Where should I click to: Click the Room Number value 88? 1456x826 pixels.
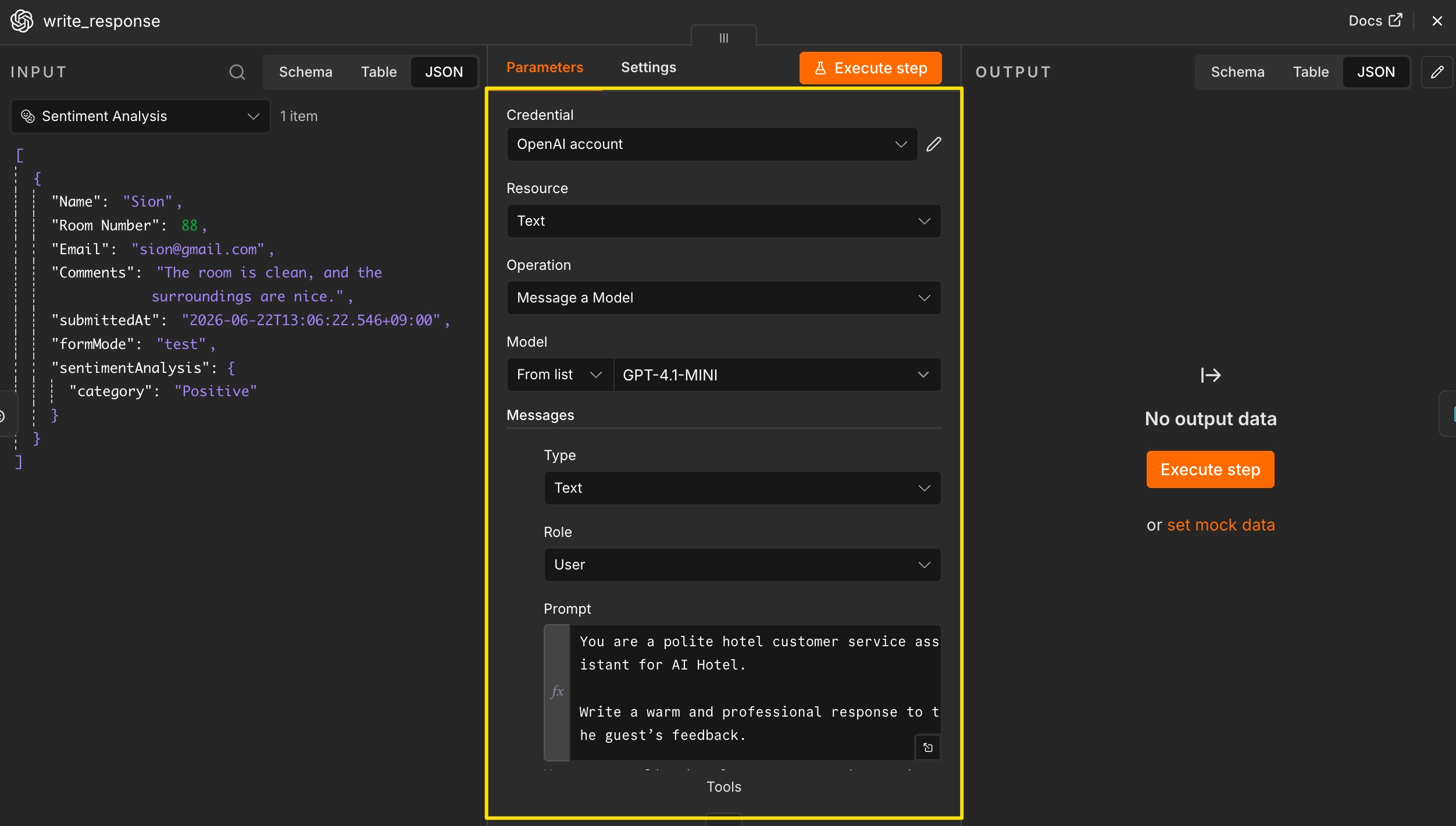pyautogui.click(x=190, y=225)
